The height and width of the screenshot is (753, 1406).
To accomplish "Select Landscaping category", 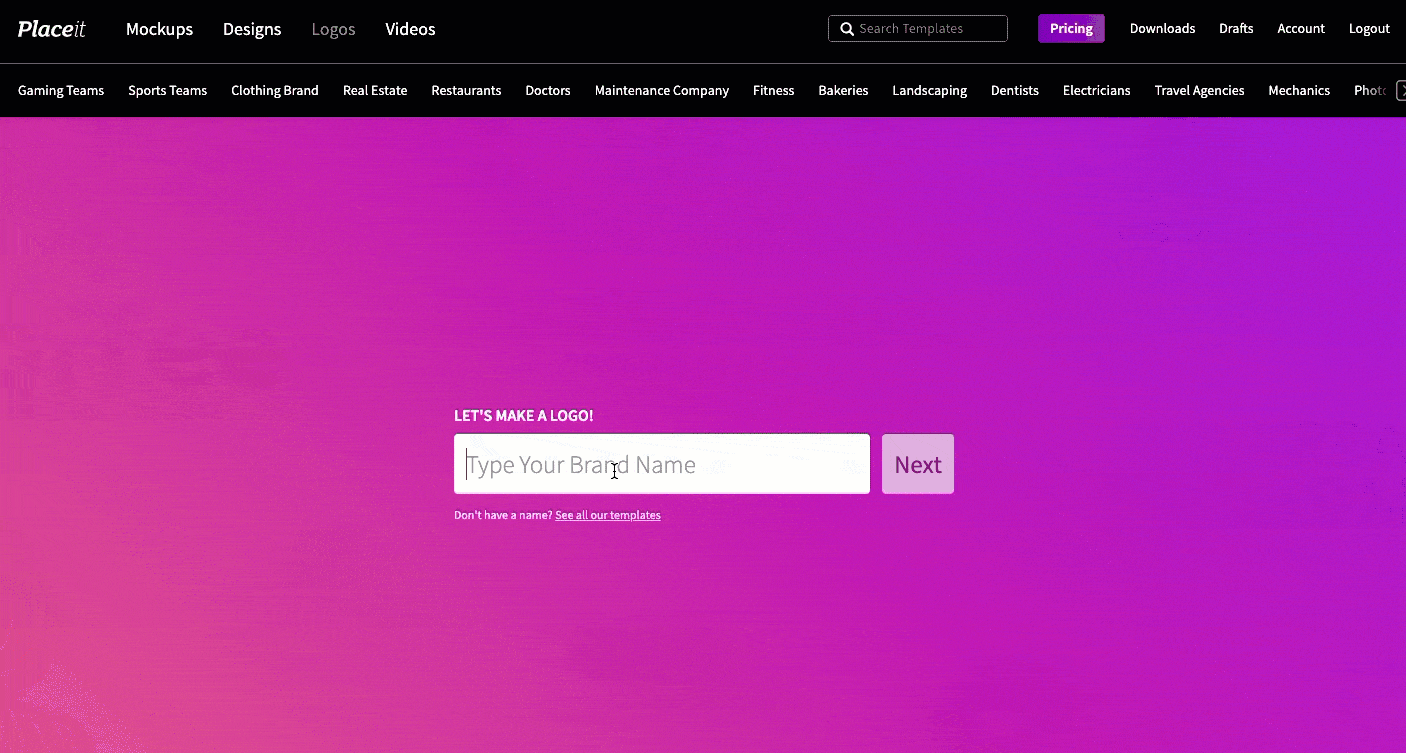I will point(930,90).
